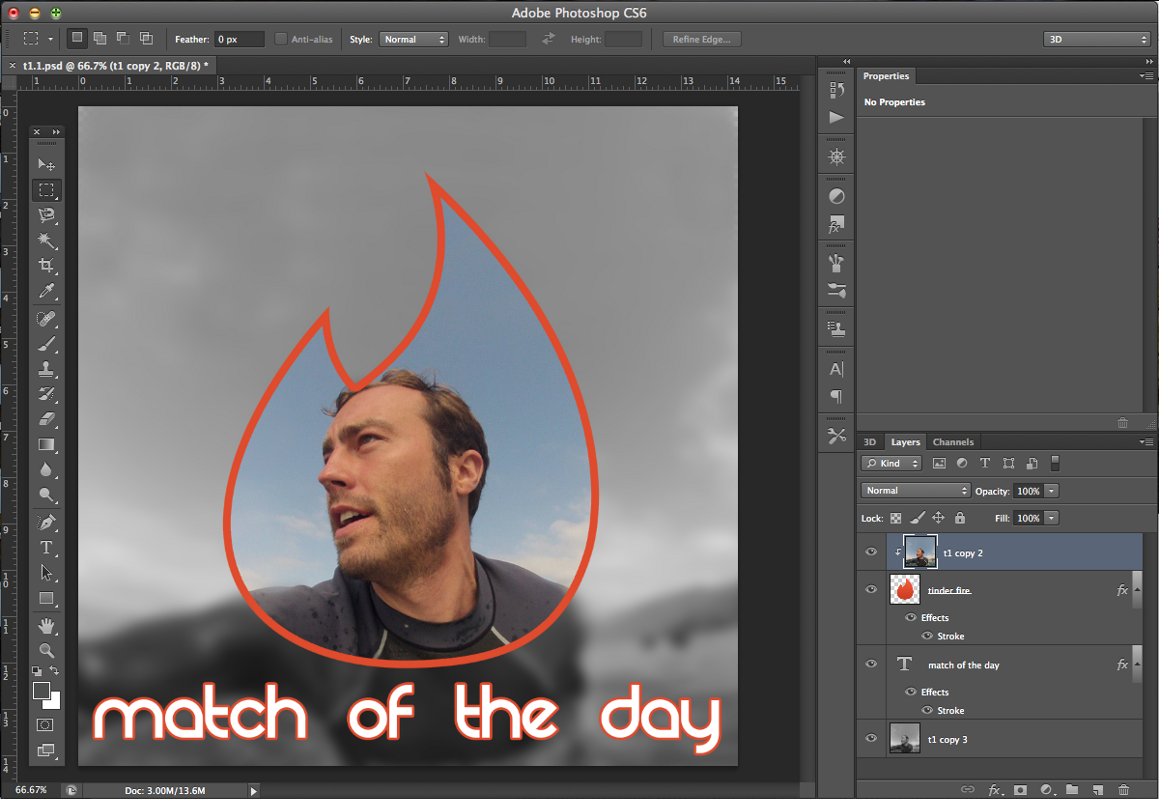Screen dimensions: 1159x799
Task: Toggle Stroke effect on tinder fire layer
Action: [x=927, y=636]
